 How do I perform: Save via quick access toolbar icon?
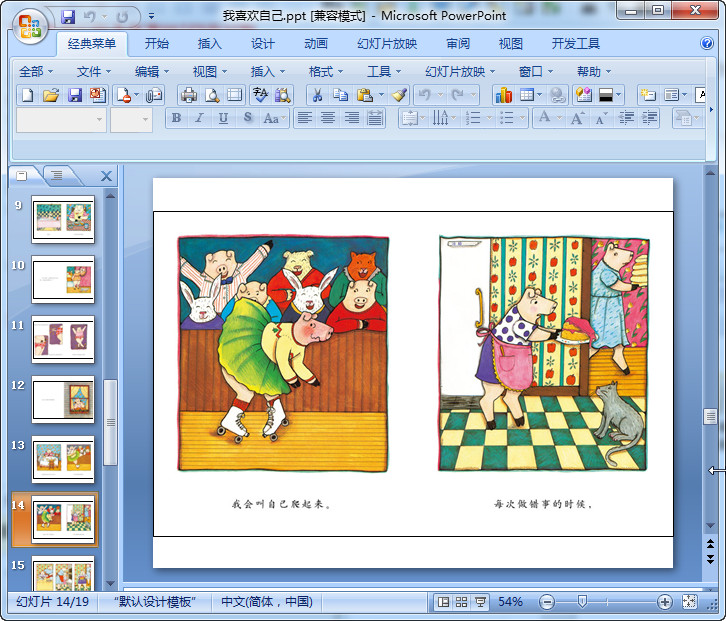click(x=68, y=17)
